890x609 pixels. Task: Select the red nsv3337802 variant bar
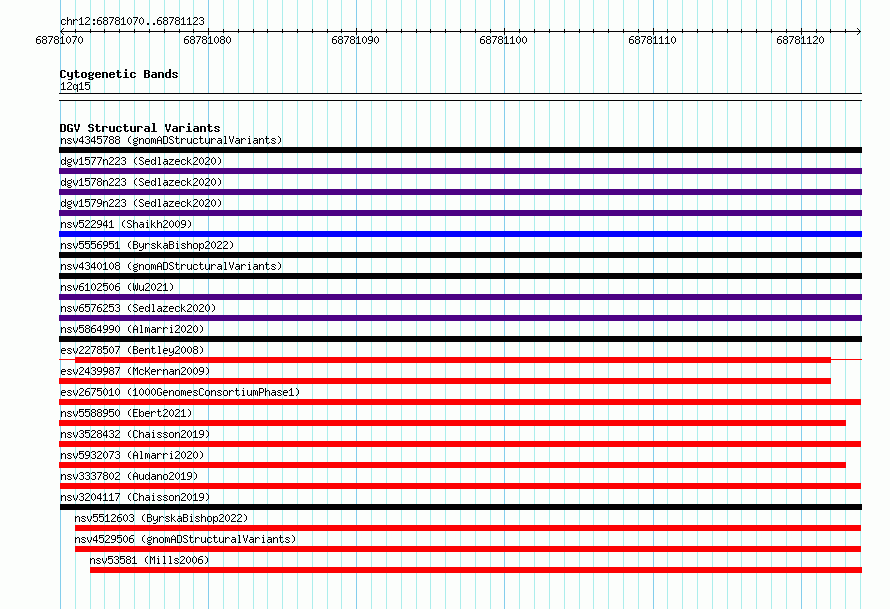(460, 486)
